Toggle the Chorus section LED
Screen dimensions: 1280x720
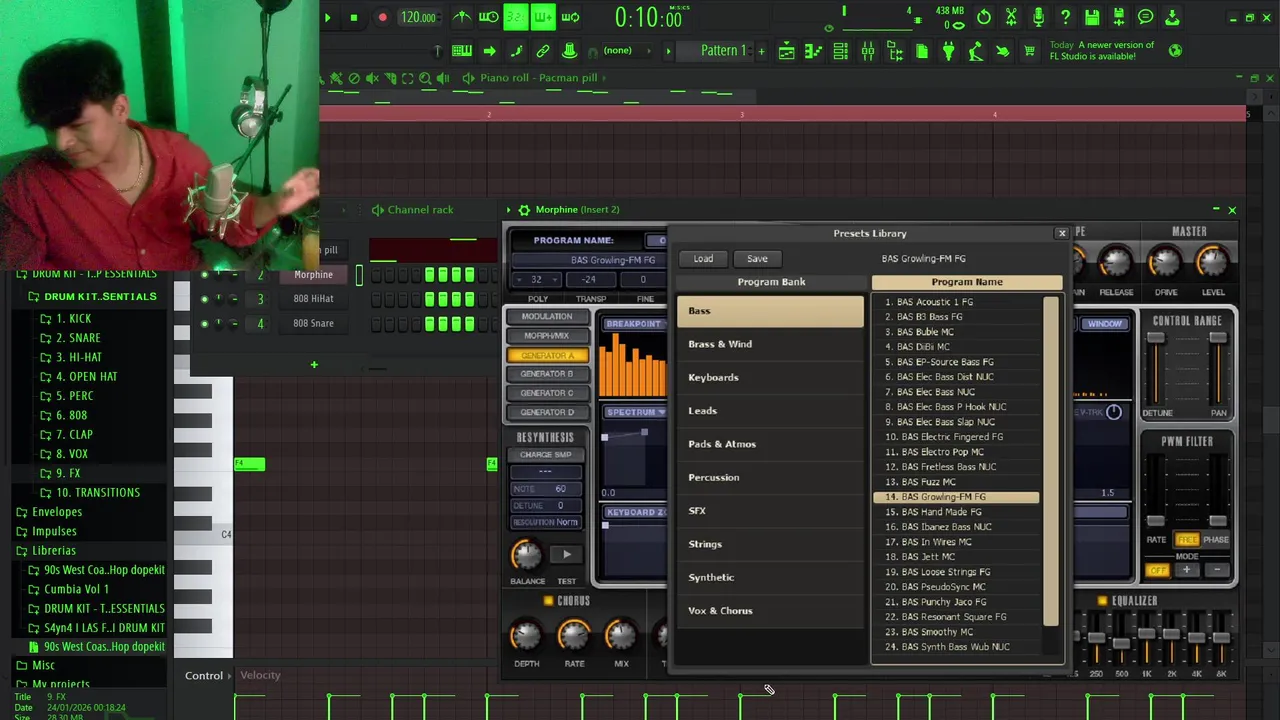click(548, 601)
